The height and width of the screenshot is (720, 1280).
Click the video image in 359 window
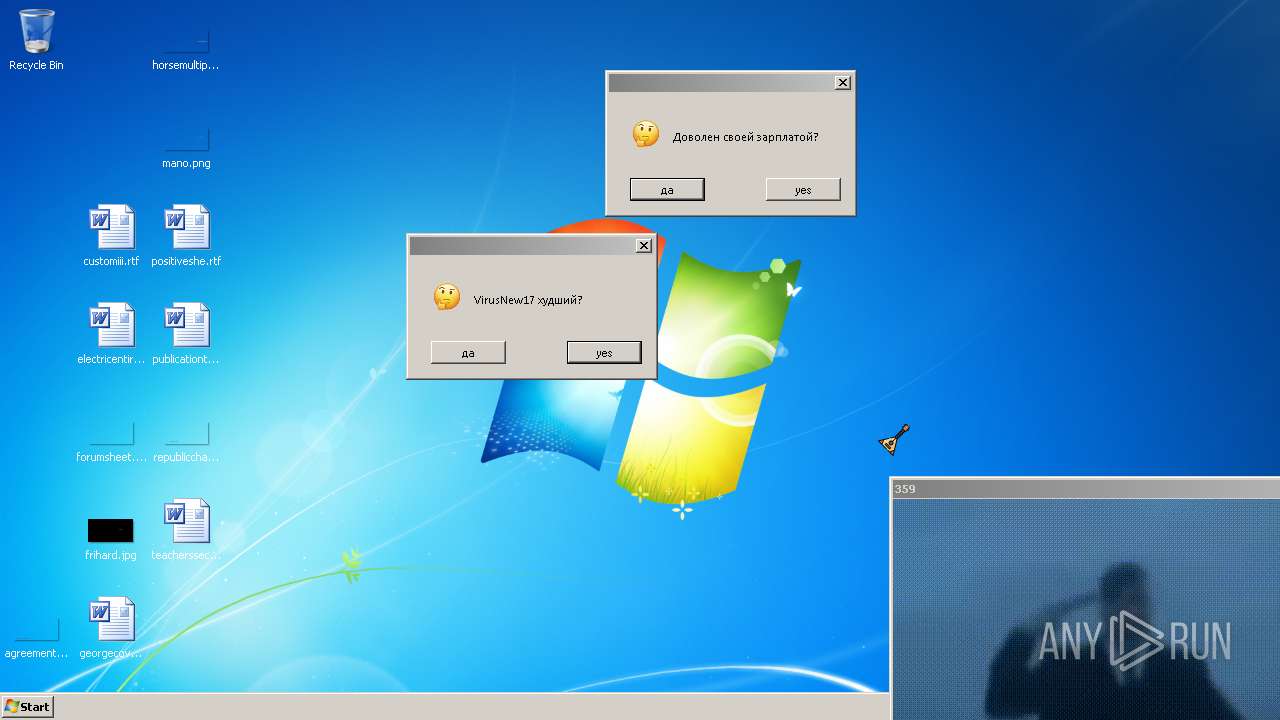click(x=1086, y=608)
